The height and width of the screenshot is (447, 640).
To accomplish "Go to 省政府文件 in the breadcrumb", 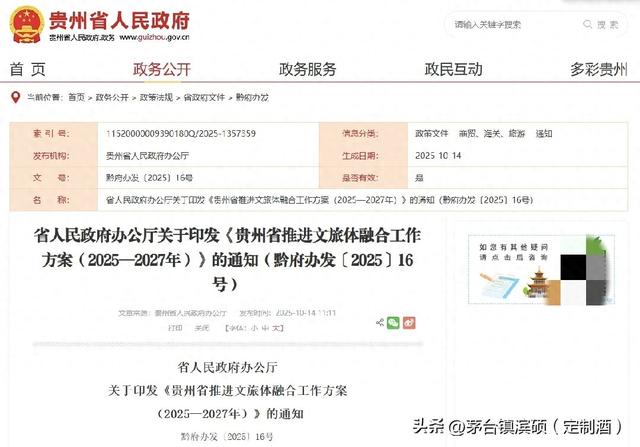I will (x=204, y=98).
